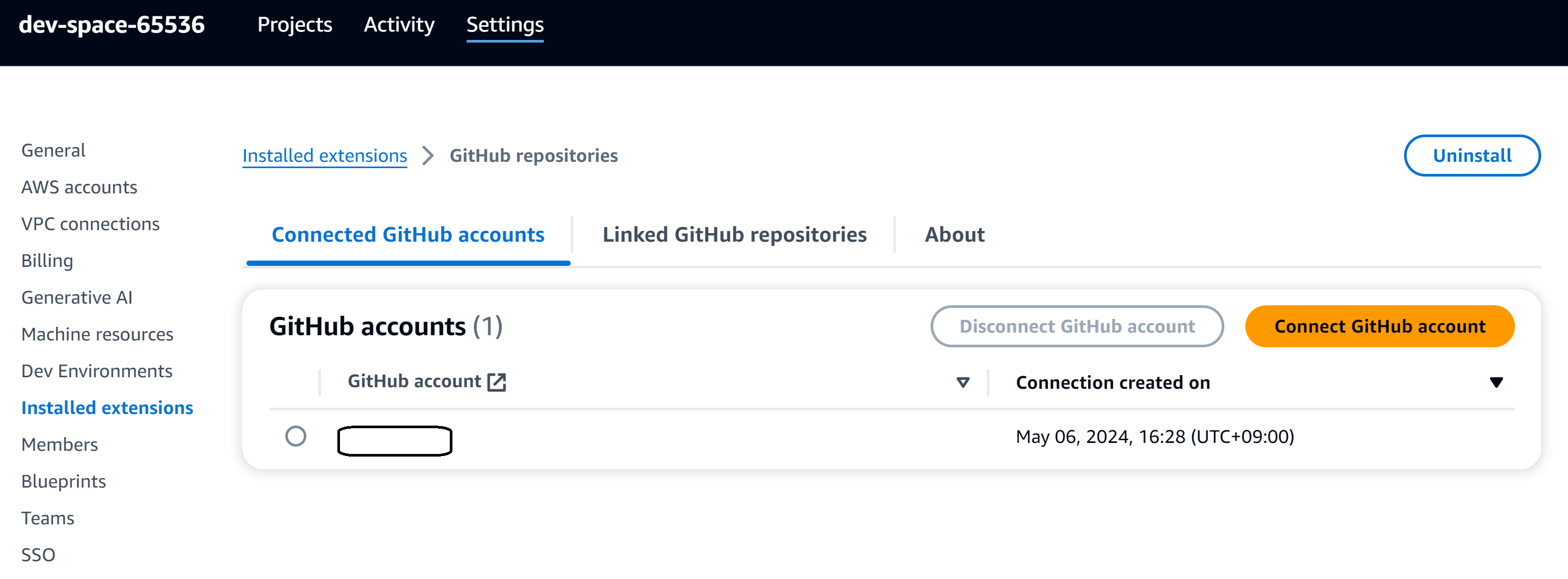Open Projects in top navigation
Viewport: 1568px width, 579px height.
point(295,25)
